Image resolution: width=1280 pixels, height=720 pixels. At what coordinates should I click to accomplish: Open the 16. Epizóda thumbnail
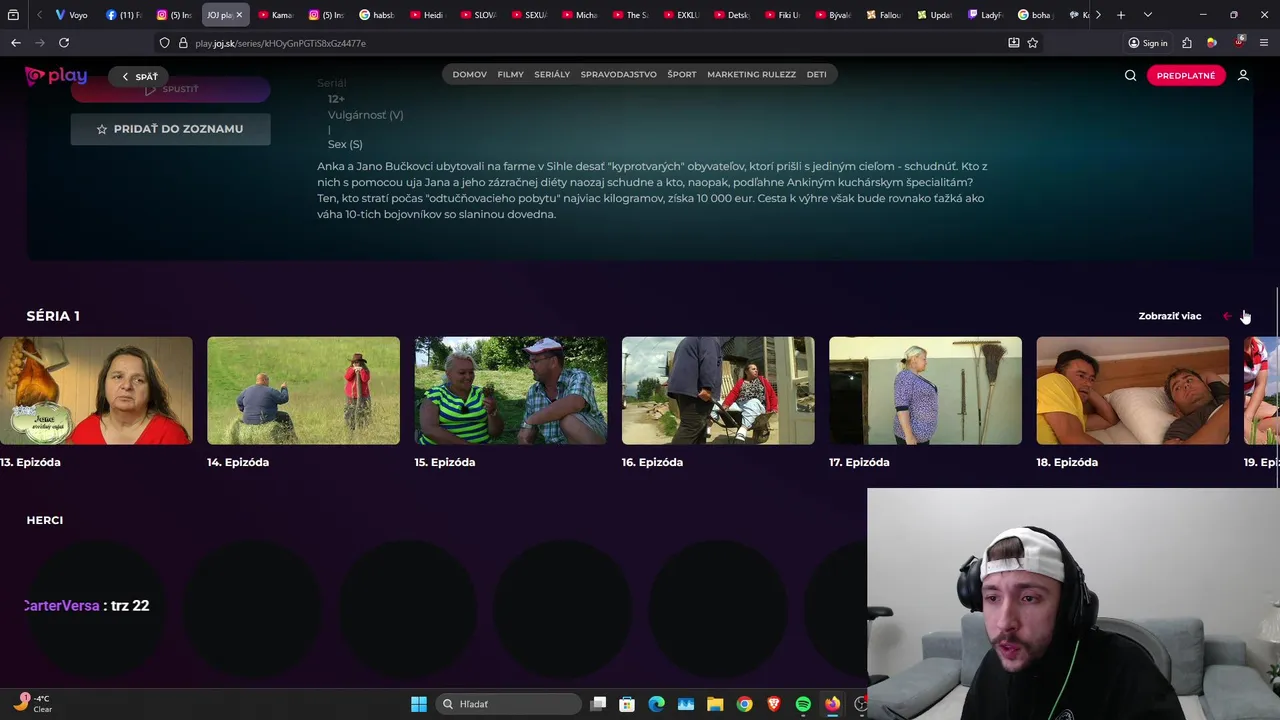point(718,391)
